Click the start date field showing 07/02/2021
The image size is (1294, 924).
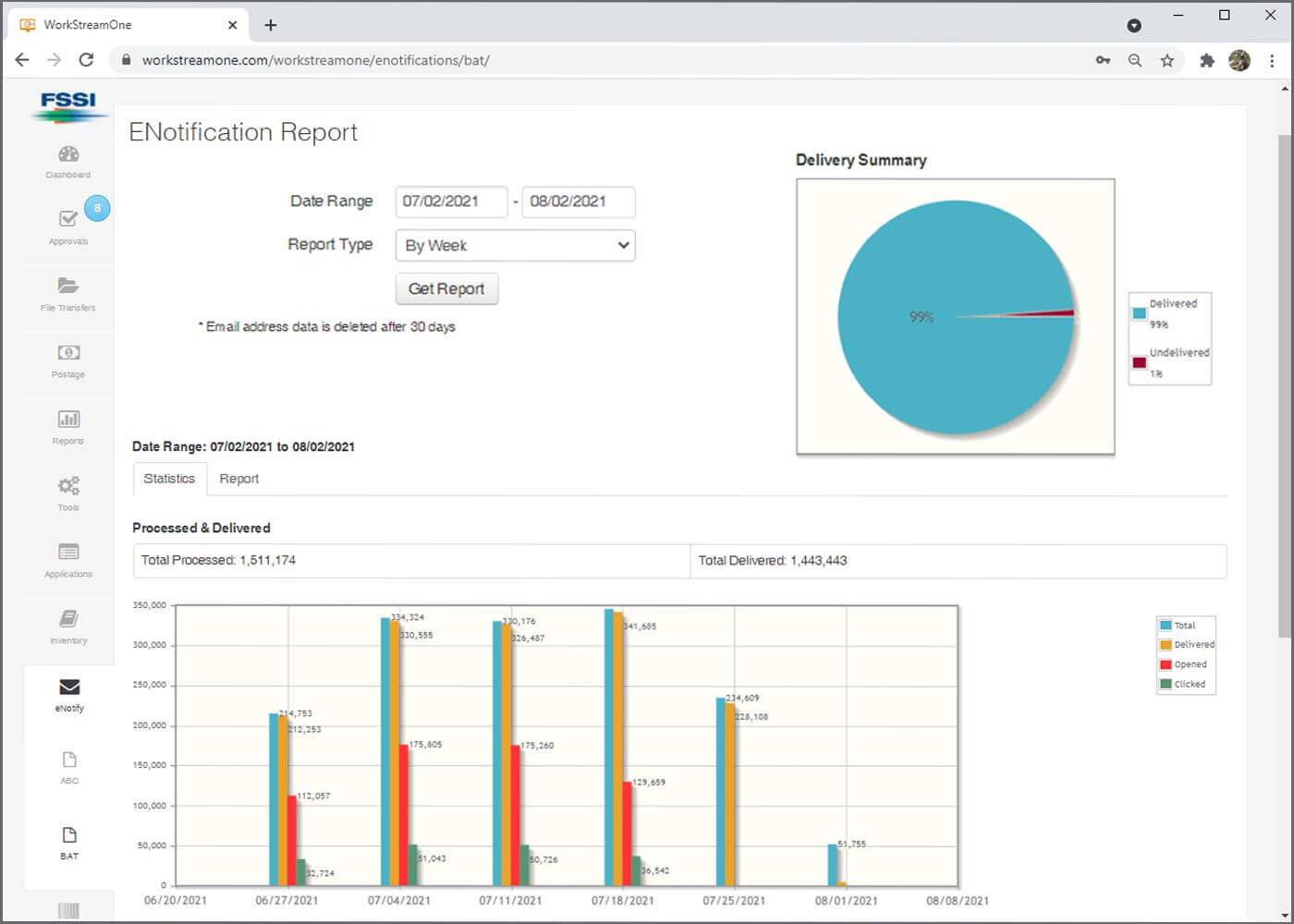(x=451, y=201)
